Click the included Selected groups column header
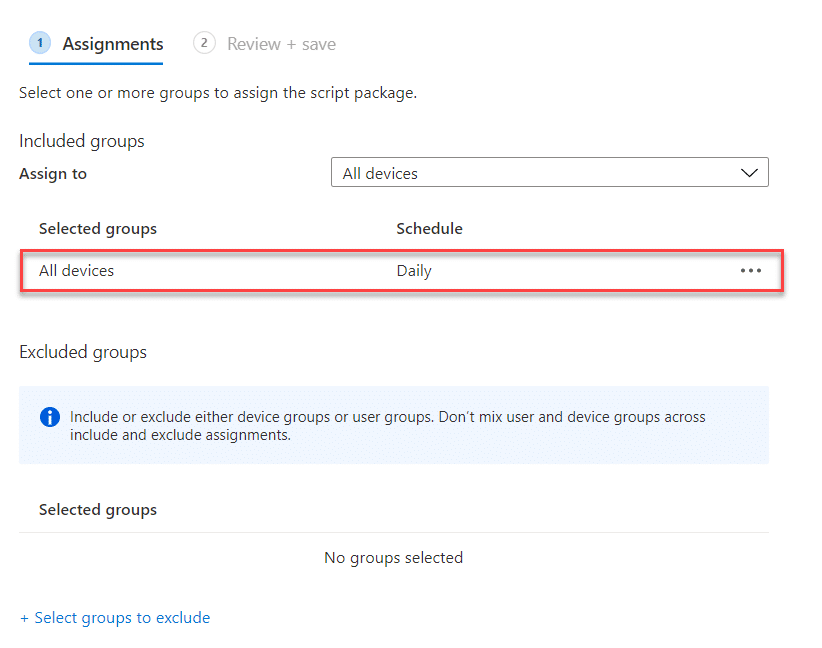The height and width of the screenshot is (648, 822). coord(98,229)
